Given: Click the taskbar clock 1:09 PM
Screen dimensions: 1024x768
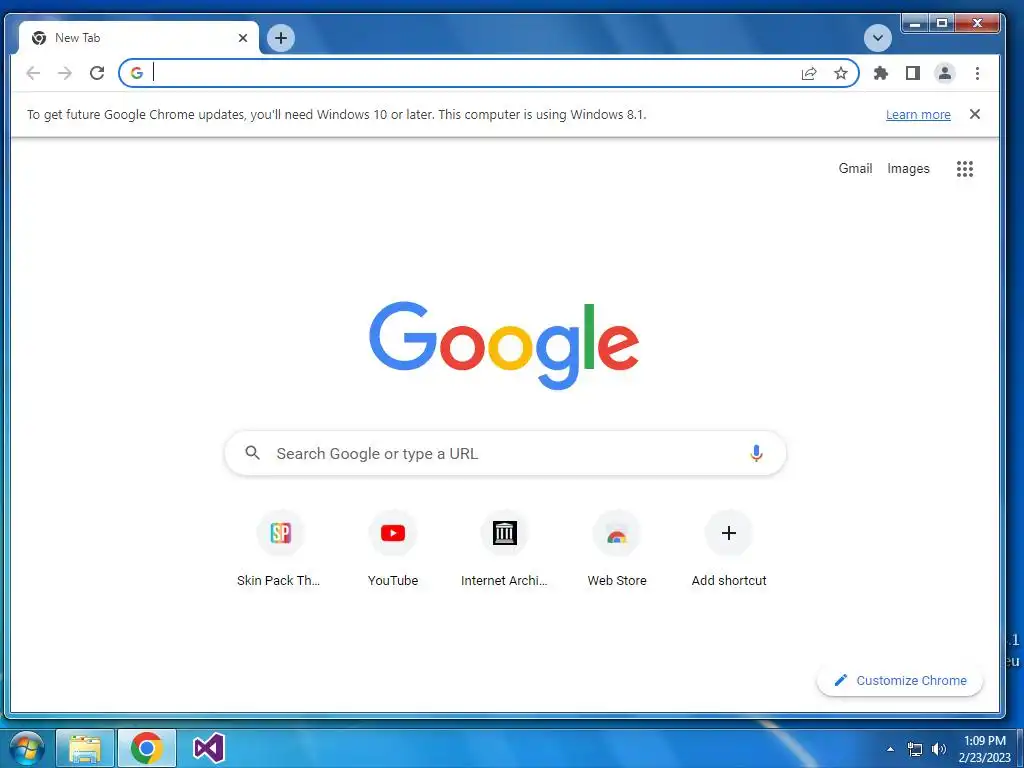Looking at the screenshot, I should (x=985, y=741).
